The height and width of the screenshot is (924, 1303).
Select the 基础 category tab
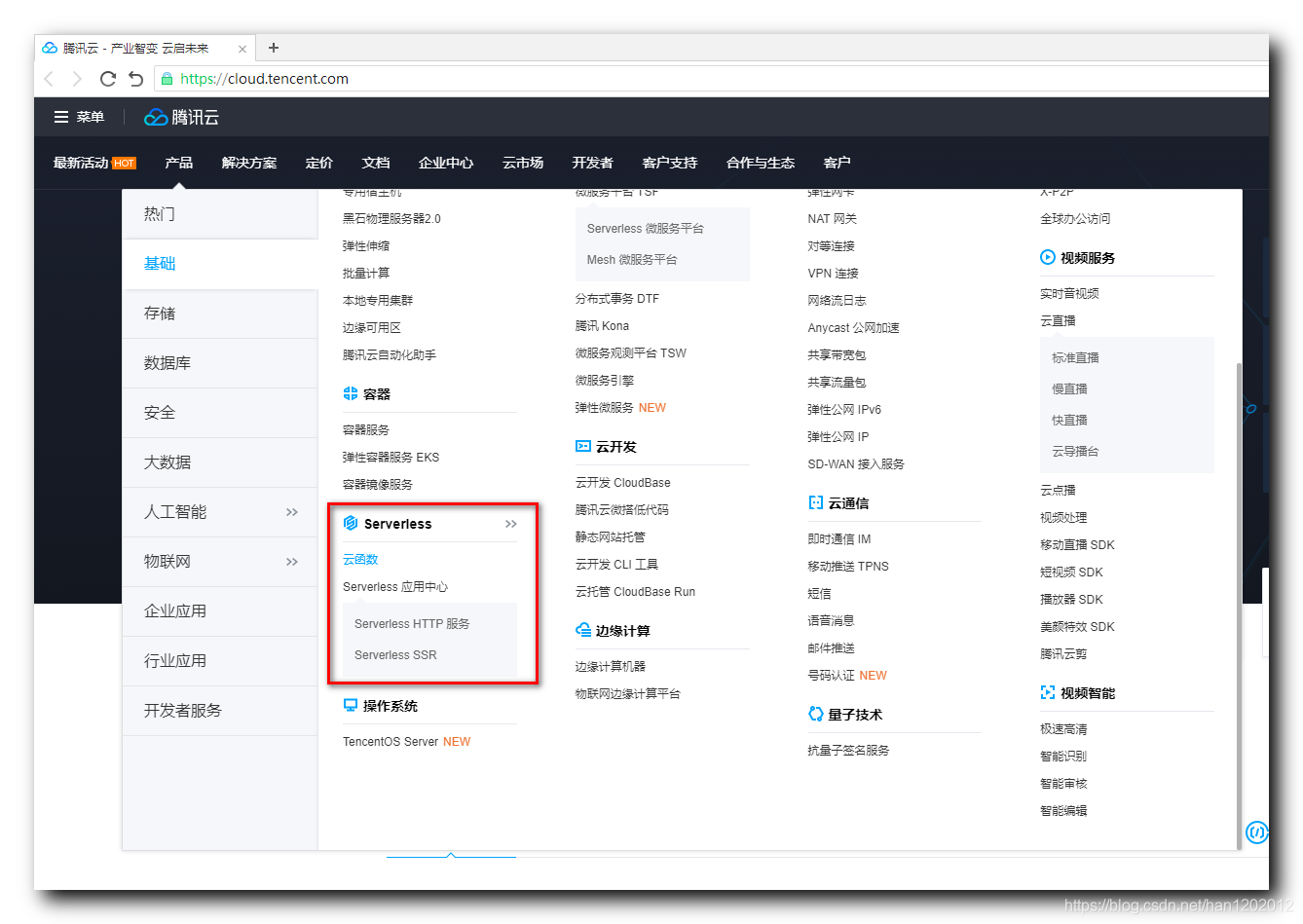coord(220,264)
